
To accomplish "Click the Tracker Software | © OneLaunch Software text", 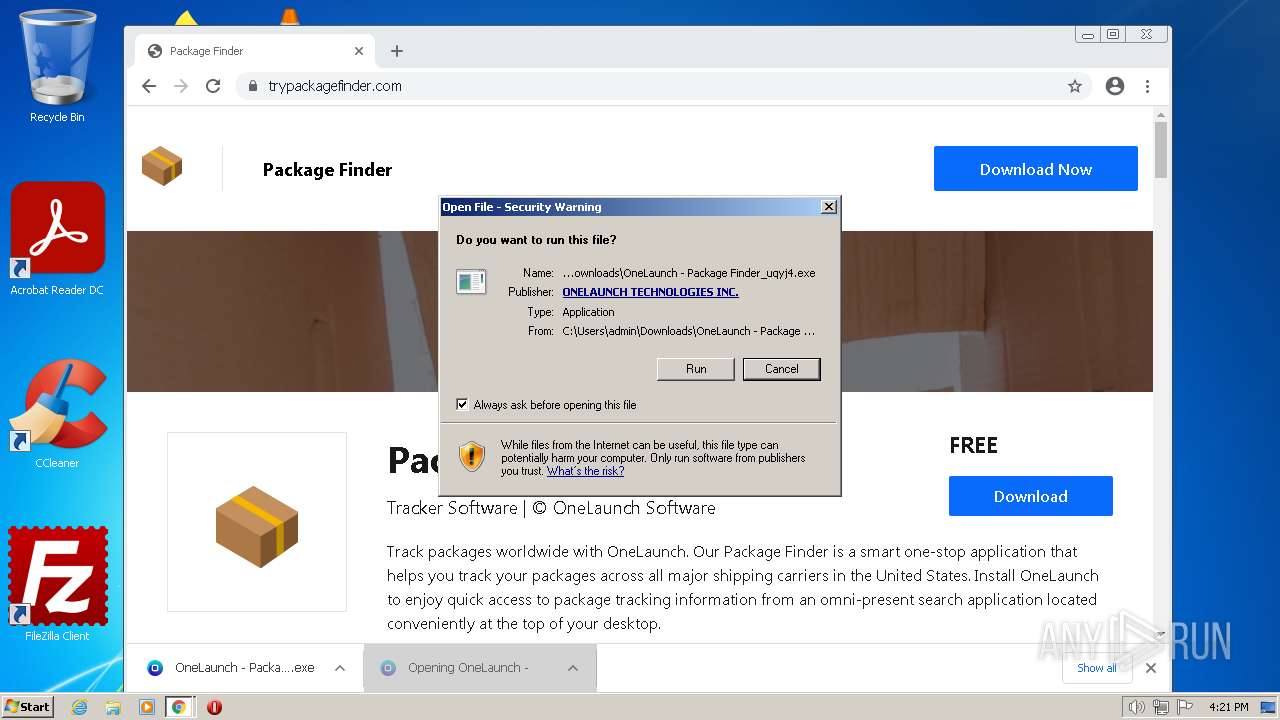I will pos(551,508).
